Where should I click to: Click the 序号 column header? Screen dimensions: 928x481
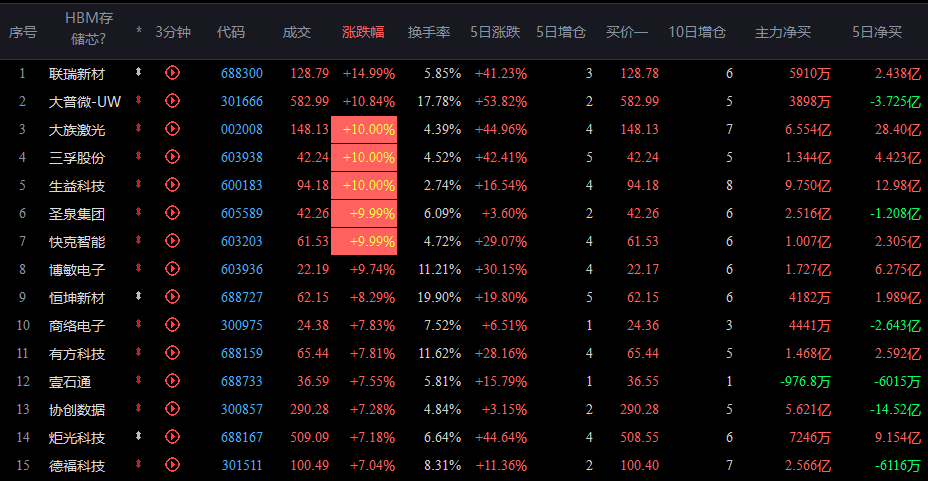click(x=22, y=32)
